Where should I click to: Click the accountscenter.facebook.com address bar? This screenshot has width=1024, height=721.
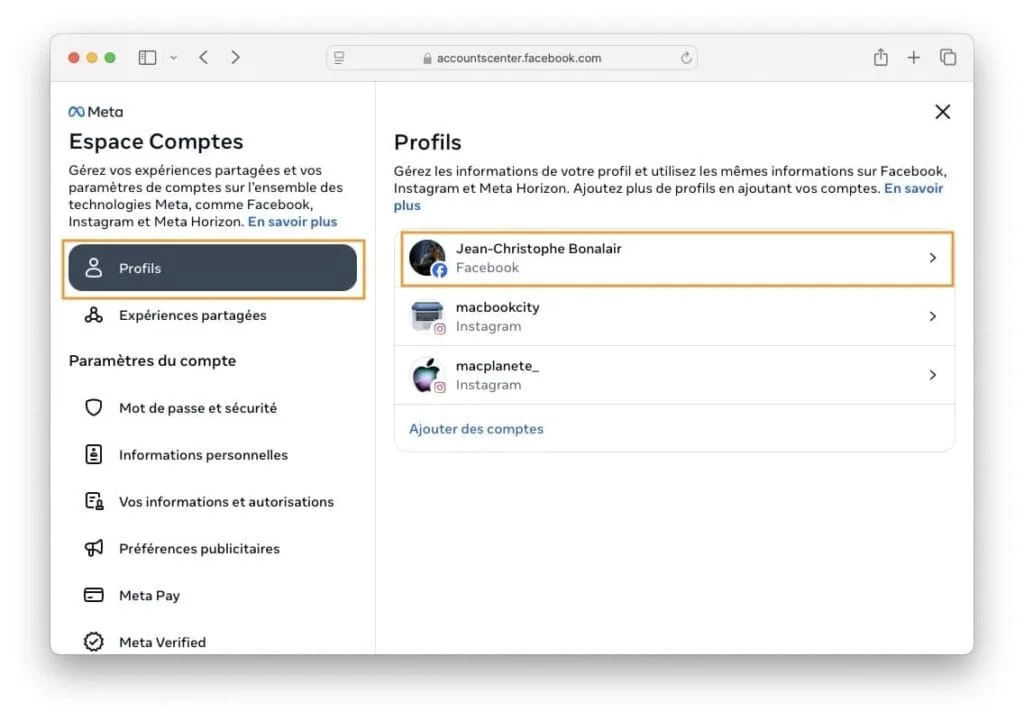click(x=512, y=58)
